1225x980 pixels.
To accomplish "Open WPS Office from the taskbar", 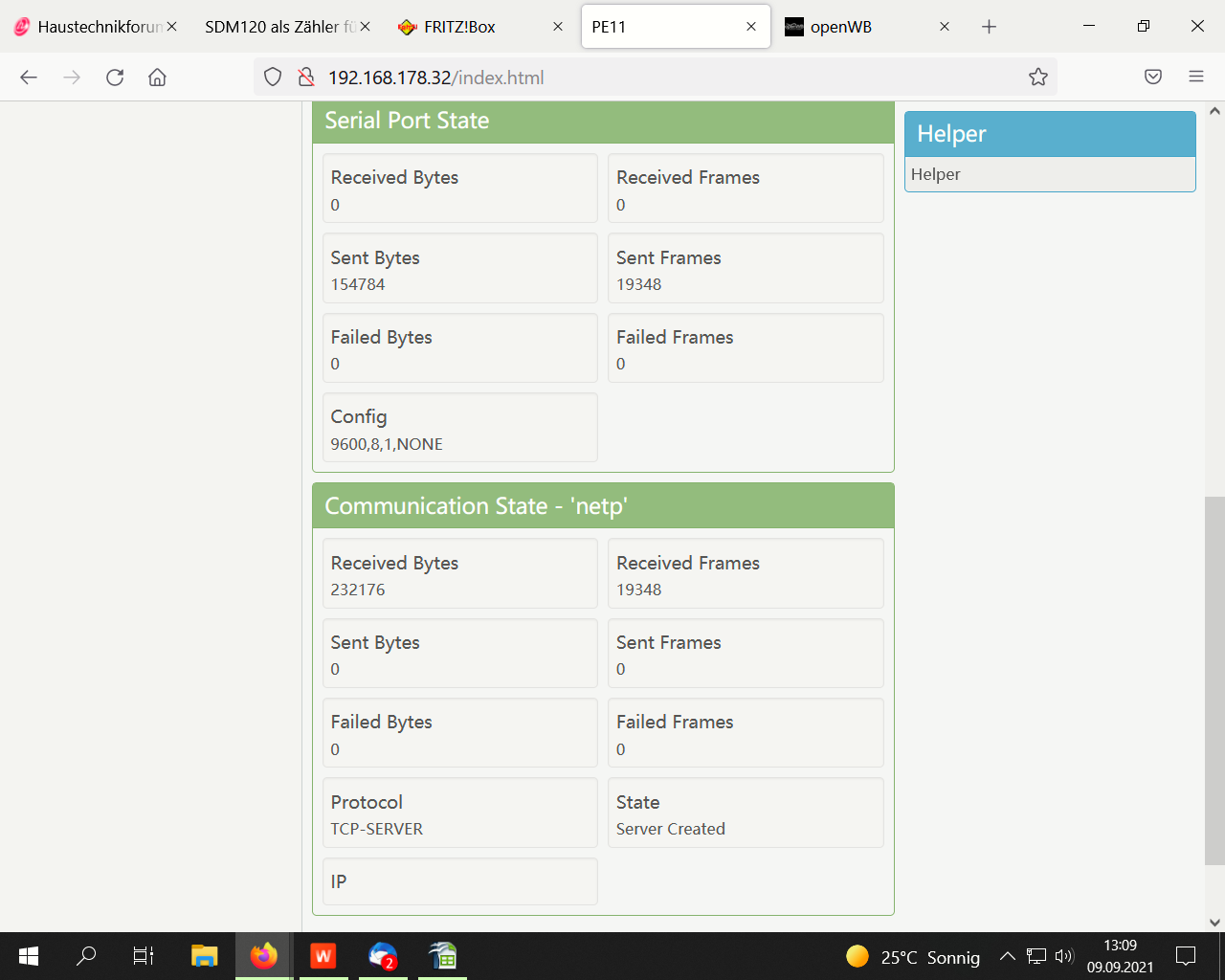I will [x=323, y=956].
